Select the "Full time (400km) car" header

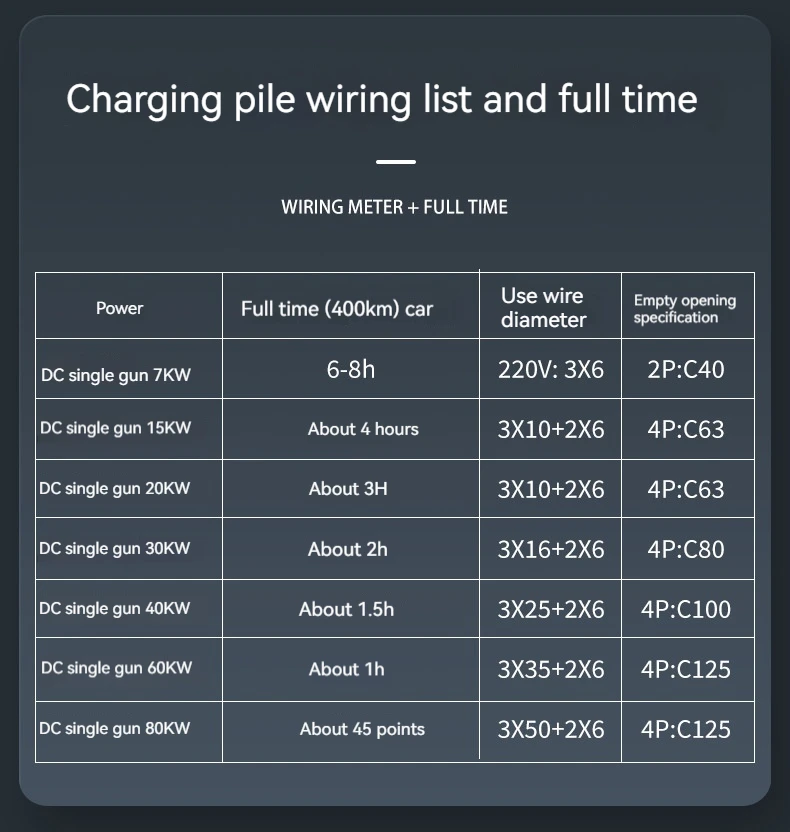click(337, 308)
